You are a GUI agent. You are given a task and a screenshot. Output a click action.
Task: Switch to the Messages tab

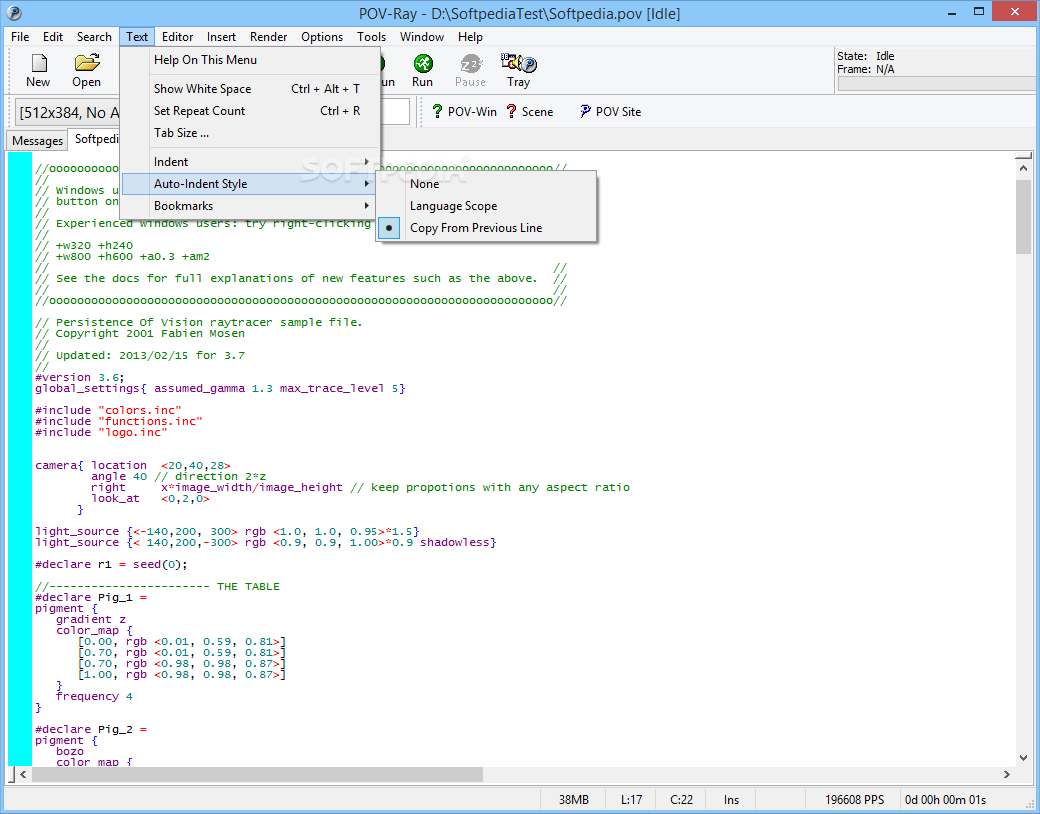click(37, 141)
